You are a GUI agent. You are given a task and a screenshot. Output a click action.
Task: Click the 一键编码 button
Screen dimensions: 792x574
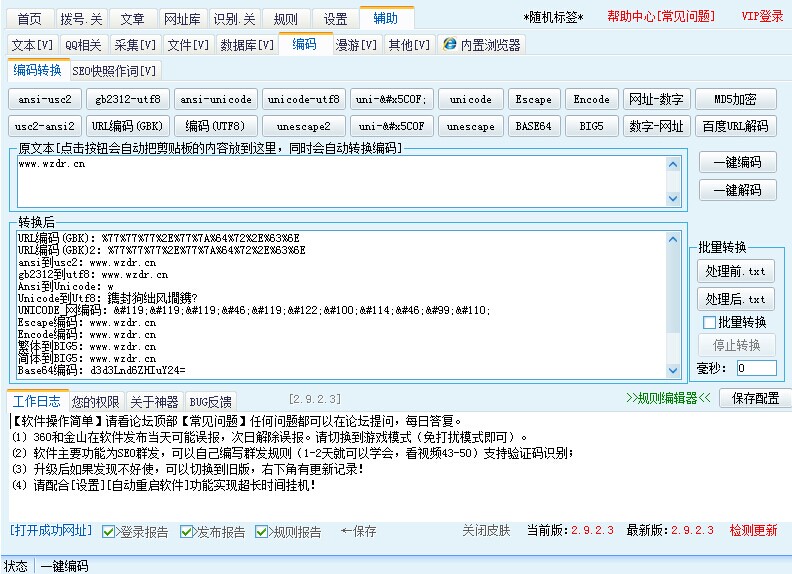737,162
